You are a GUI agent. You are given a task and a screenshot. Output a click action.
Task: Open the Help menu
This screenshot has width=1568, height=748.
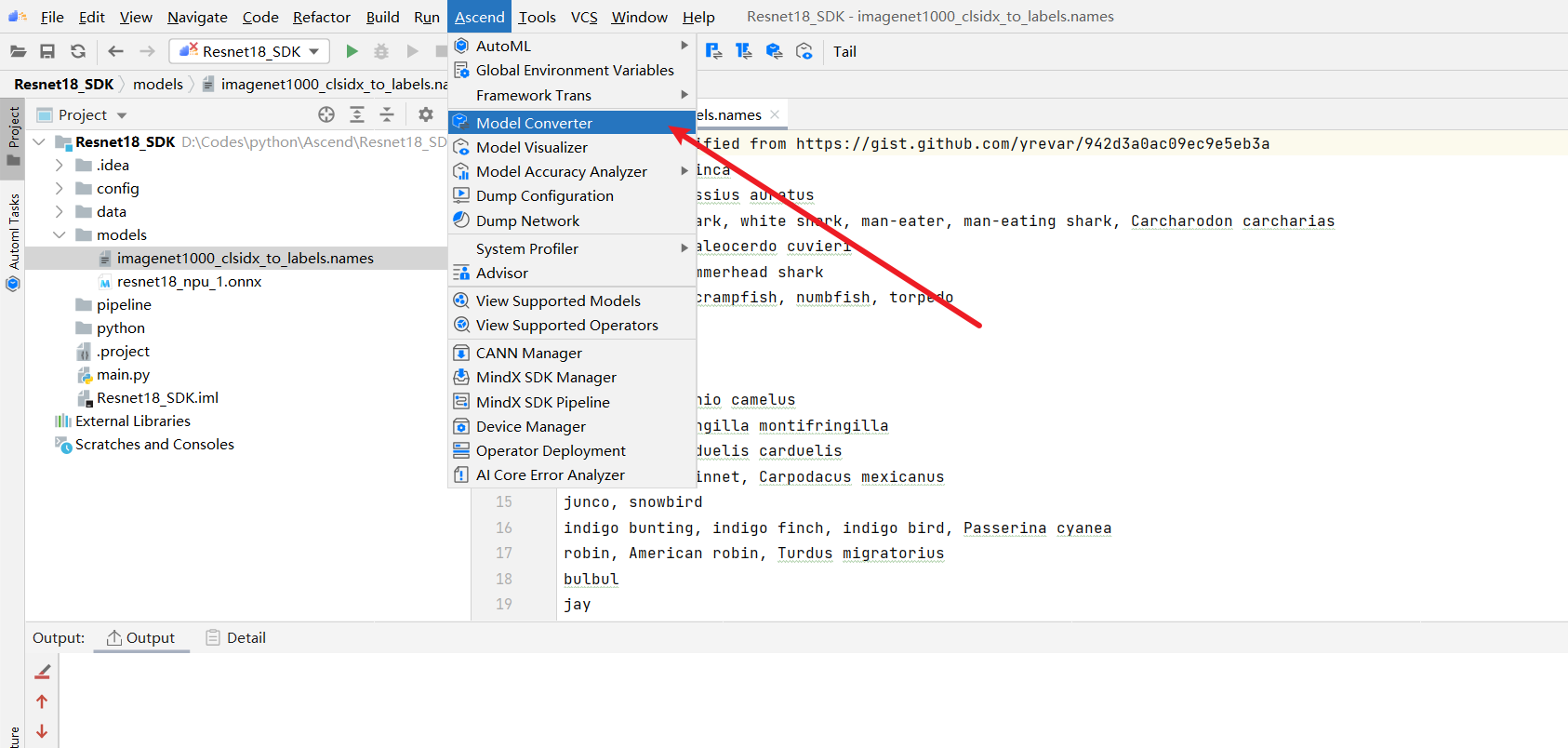(698, 17)
